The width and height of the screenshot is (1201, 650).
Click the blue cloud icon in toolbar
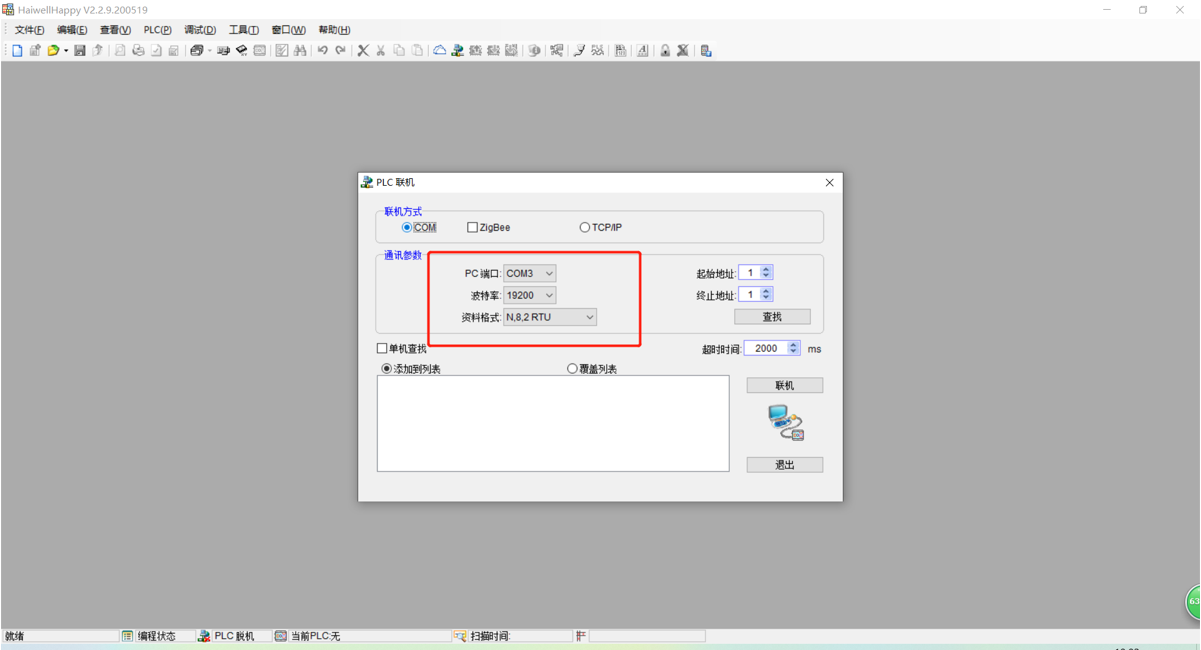(439, 50)
